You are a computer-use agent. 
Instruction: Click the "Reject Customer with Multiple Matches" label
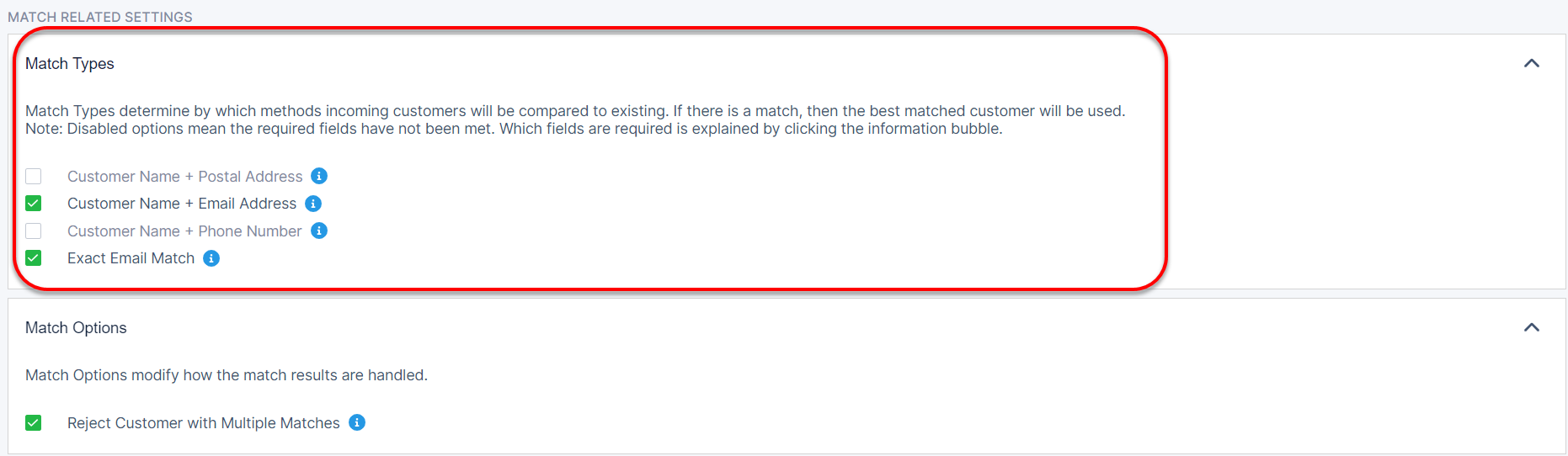click(204, 423)
